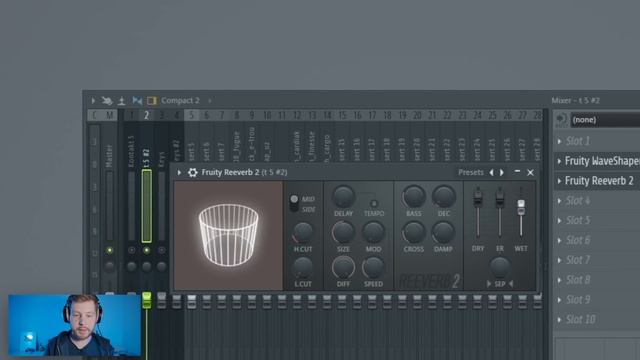This screenshot has height=360, width=640.
Task: Select the previous Reeverb preset arrow
Action: (x=491, y=173)
